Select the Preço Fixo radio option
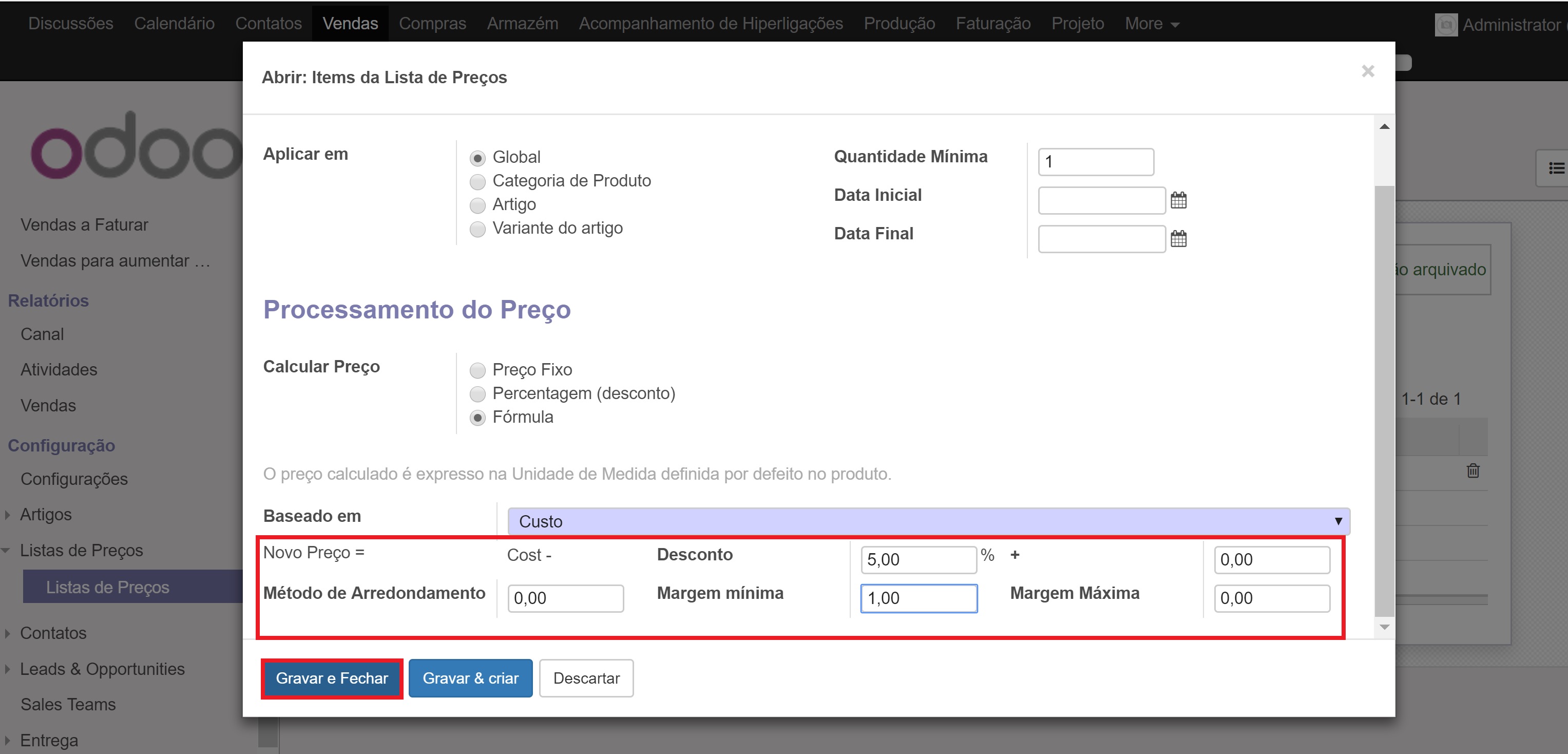Image resolution: width=1568 pixels, height=754 pixels. click(x=478, y=370)
